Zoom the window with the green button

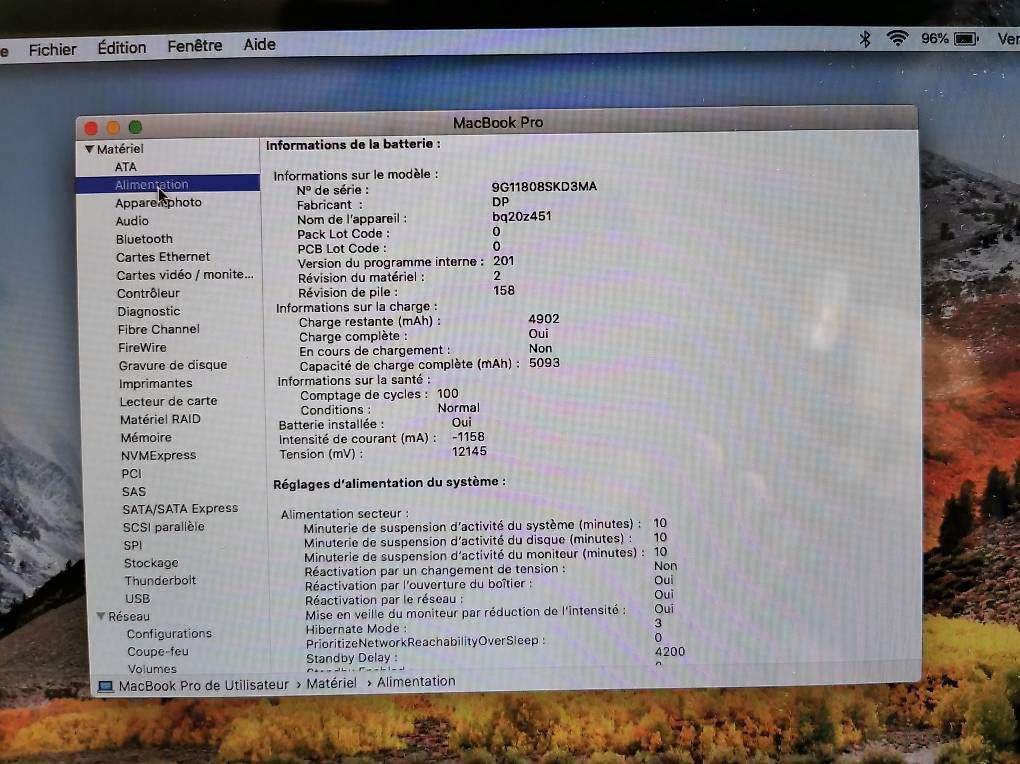point(135,127)
